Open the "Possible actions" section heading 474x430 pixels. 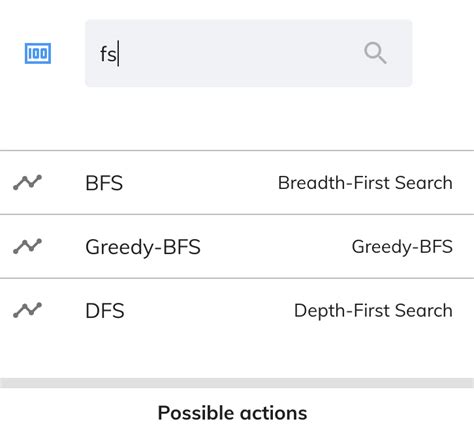[232, 413]
